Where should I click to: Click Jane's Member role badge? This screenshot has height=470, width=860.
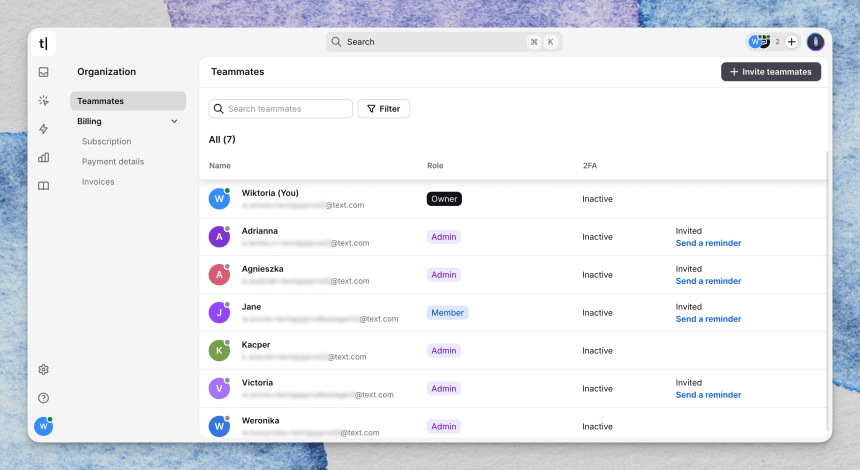point(448,313)
